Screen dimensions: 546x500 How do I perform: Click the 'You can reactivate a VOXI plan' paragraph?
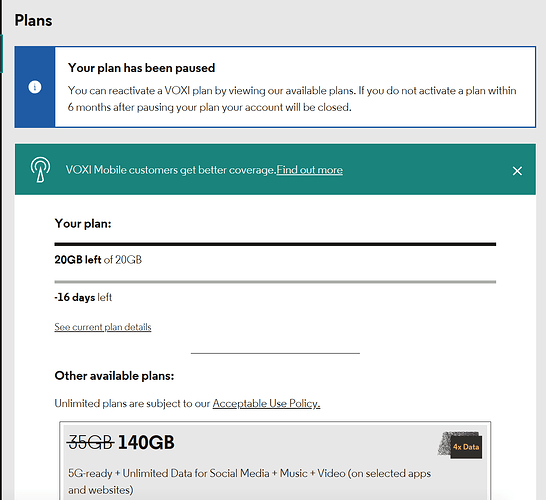(x=292, y=99)
